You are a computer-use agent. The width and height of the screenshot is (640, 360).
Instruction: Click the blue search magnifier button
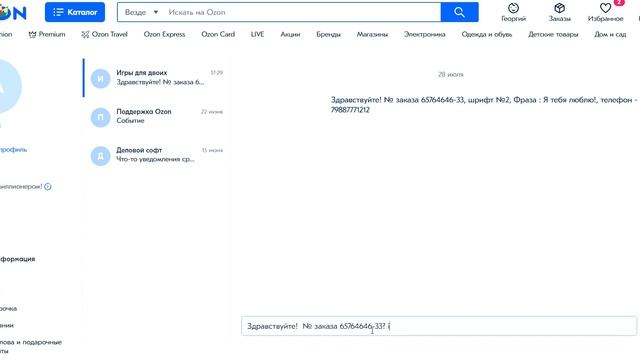point(460,12)
